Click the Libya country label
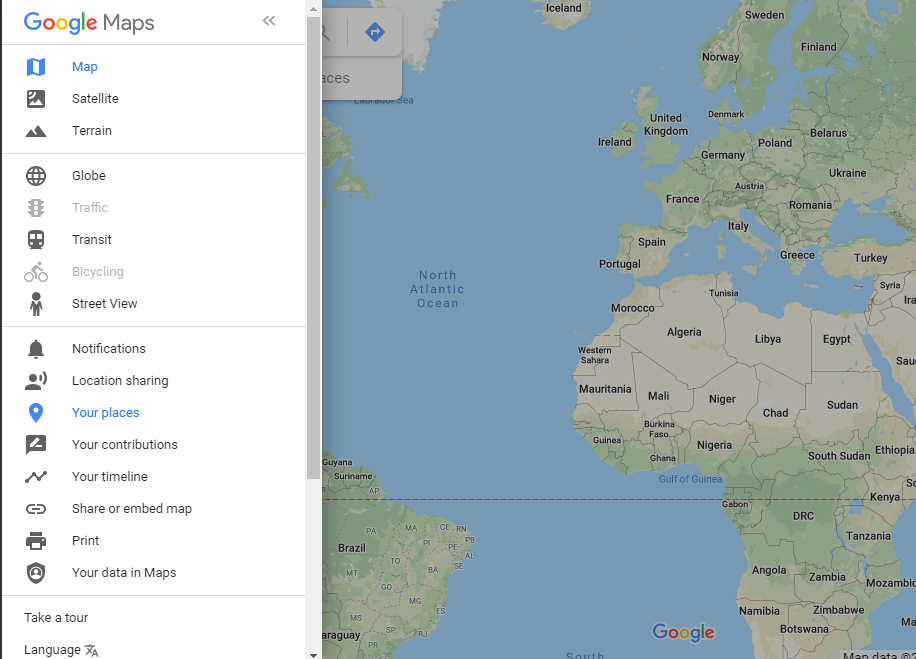 pos(767,339)
